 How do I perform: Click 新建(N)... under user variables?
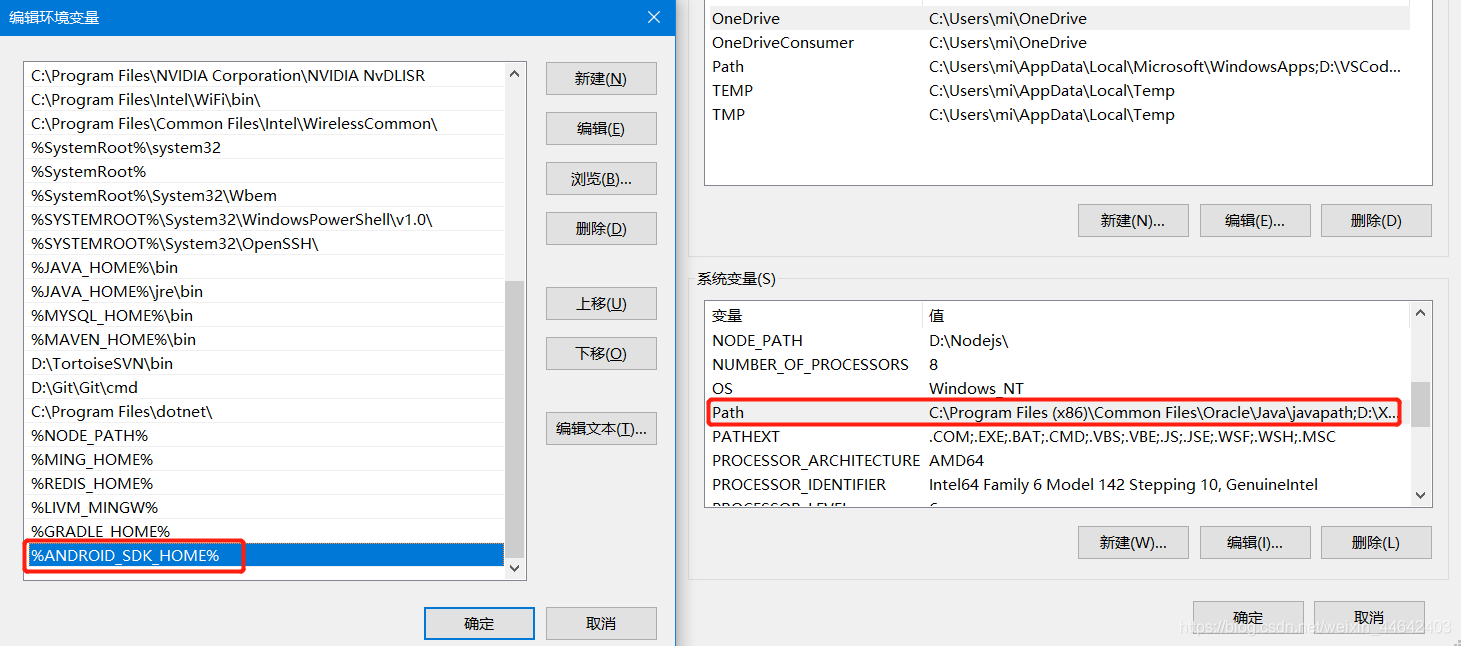pyautogui.click(x=1133, y=220)
